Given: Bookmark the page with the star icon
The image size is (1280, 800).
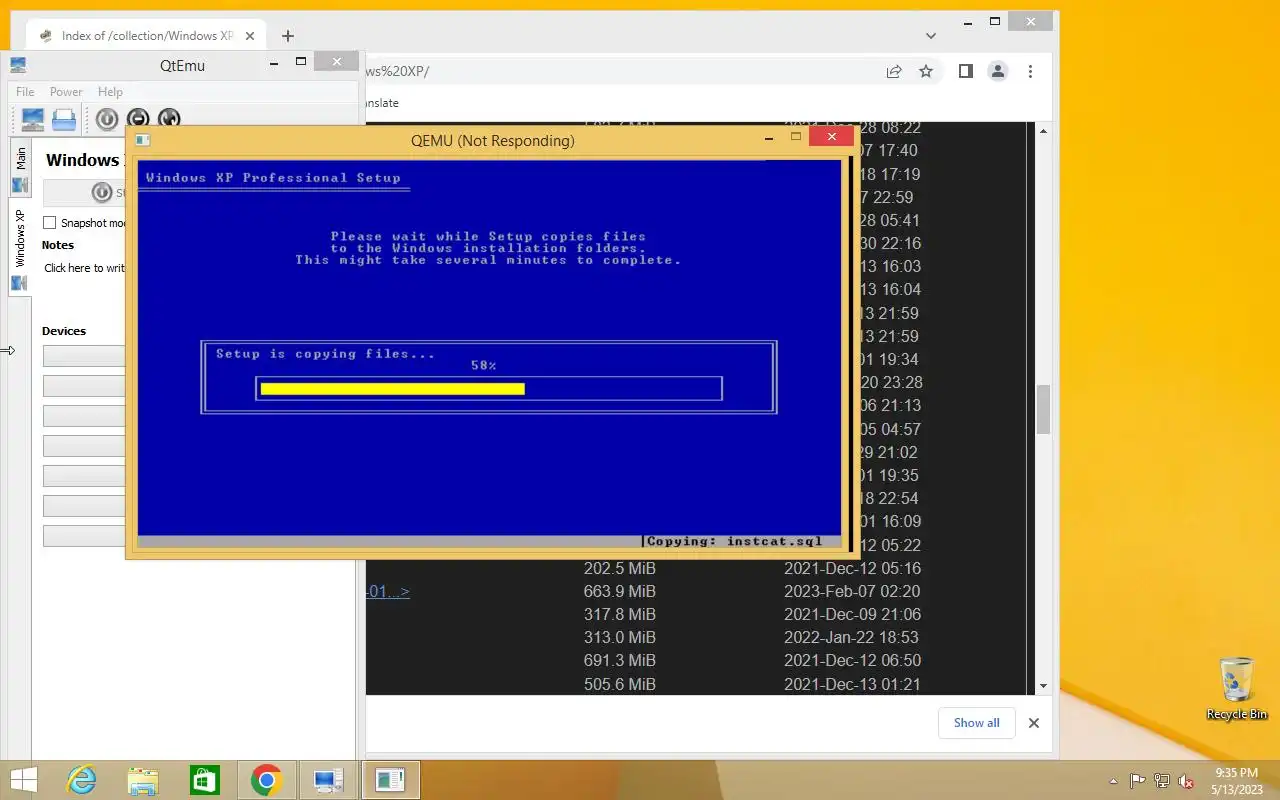Looking at the screenshot, I should [x=926, y=71].
